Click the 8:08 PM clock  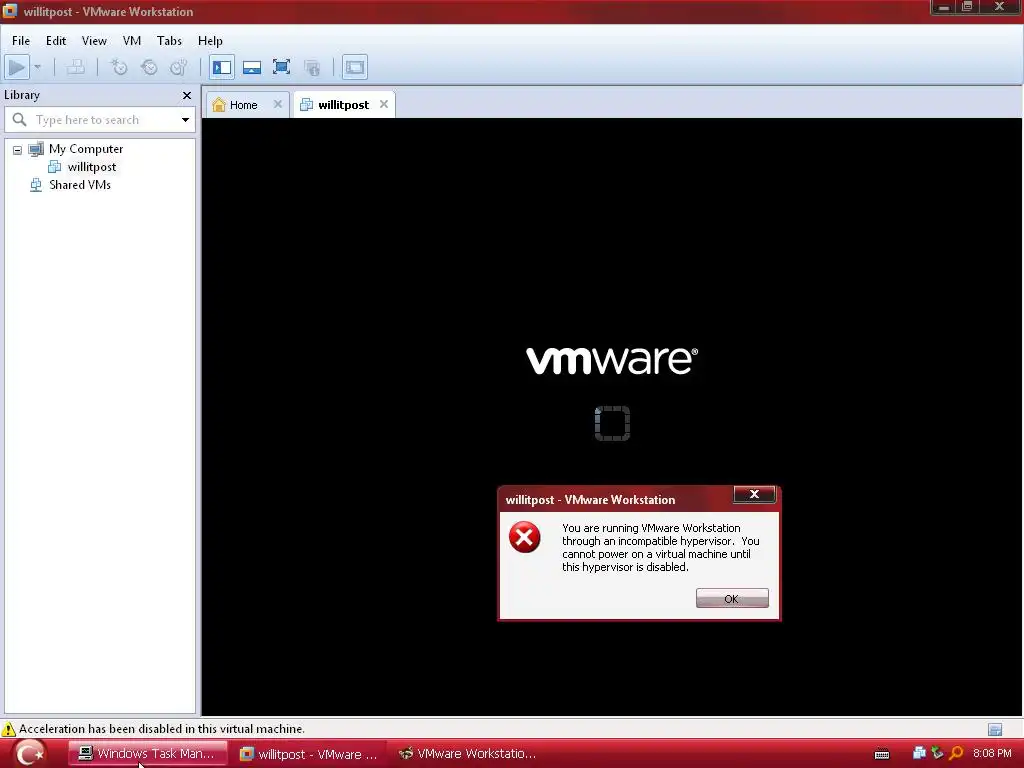[x=992, y=754]
